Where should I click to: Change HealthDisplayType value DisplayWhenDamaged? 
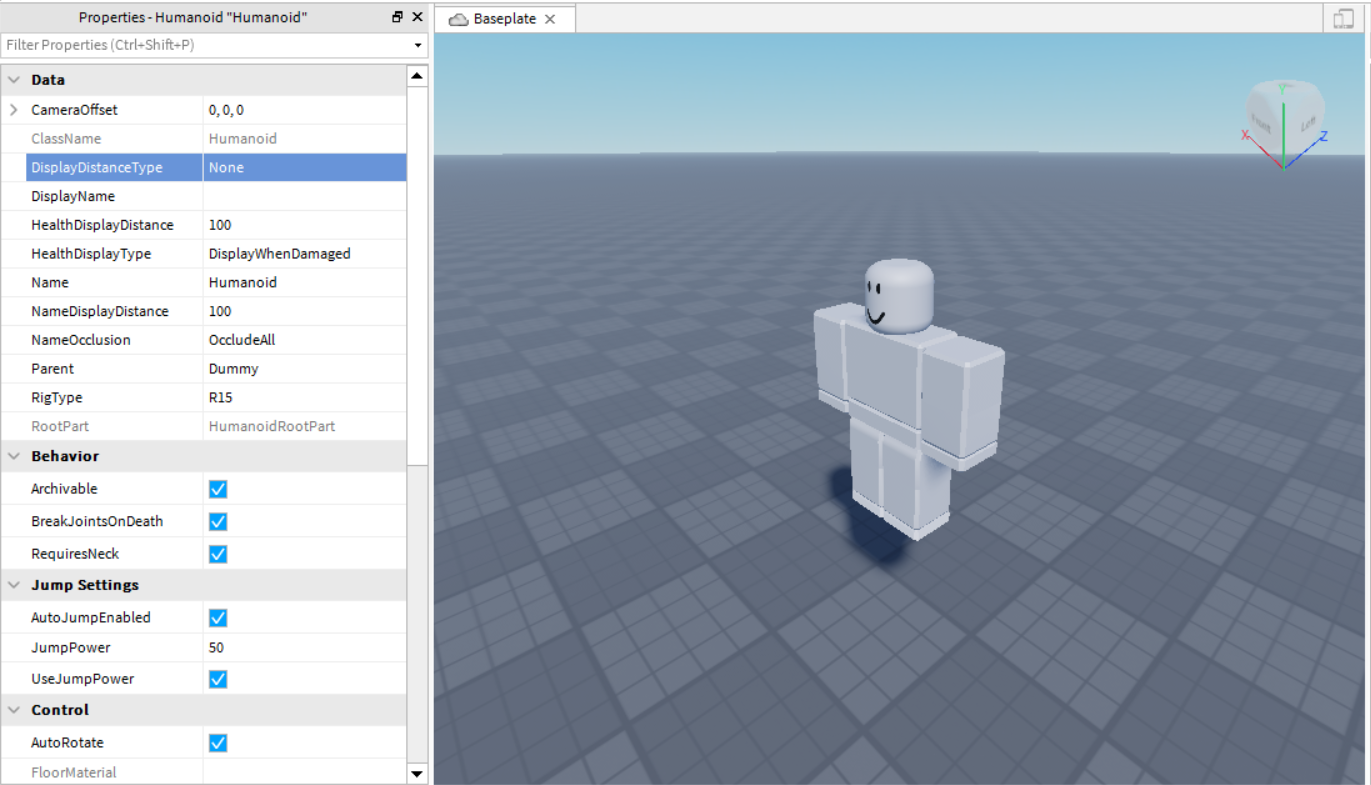click(x=305, y=254)
